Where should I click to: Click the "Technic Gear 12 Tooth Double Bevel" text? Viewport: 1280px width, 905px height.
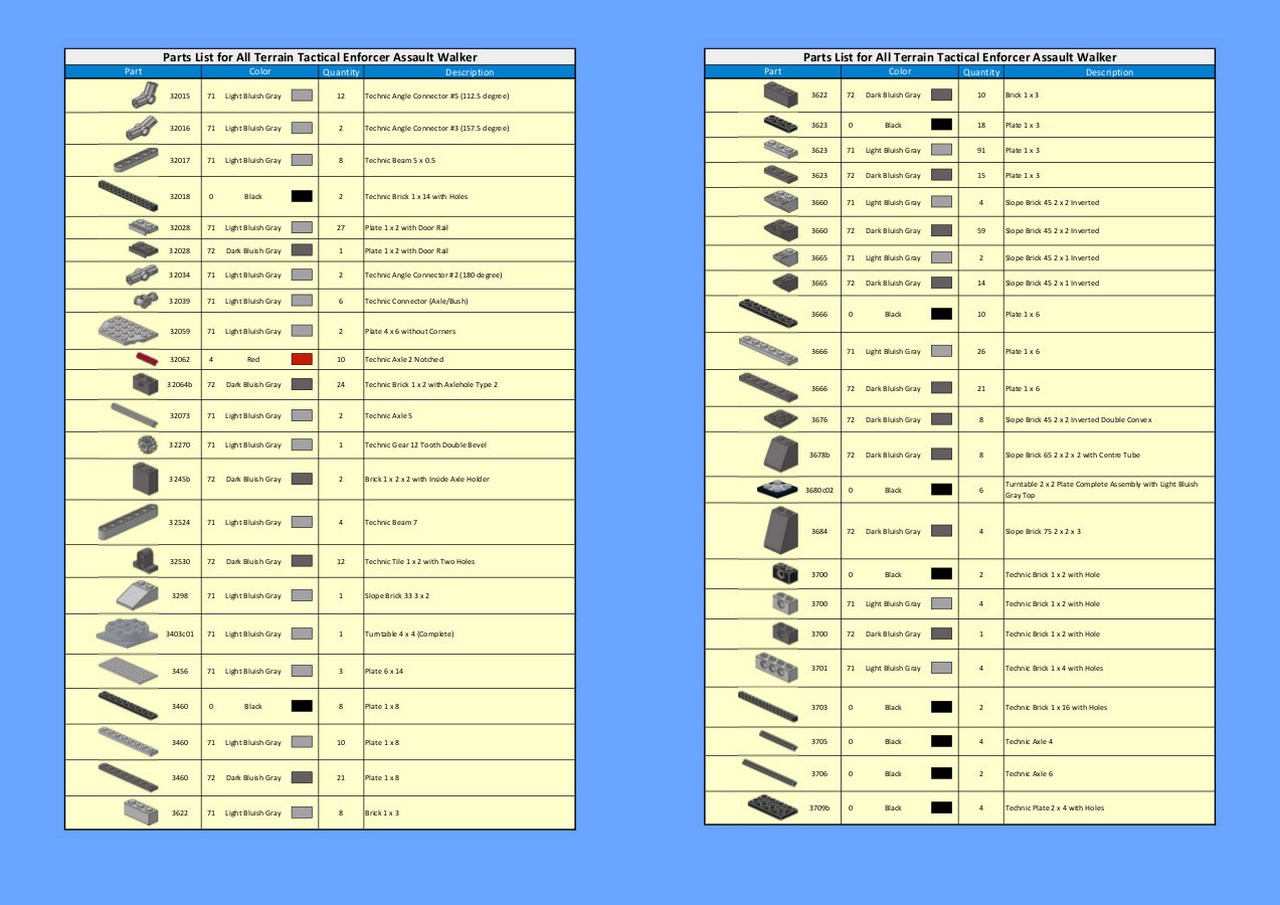click(x=425, y=445)
